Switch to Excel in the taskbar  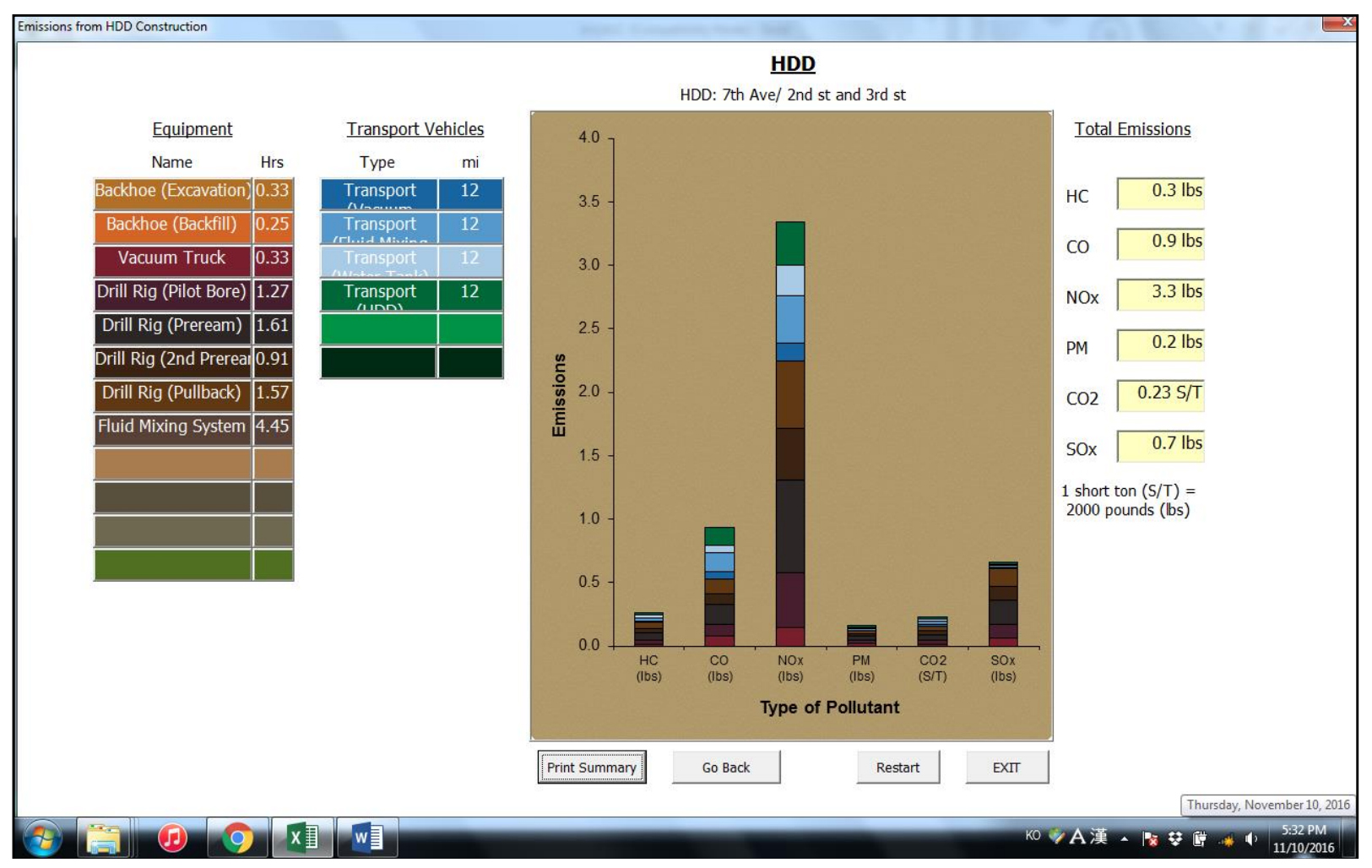point(302,838)
